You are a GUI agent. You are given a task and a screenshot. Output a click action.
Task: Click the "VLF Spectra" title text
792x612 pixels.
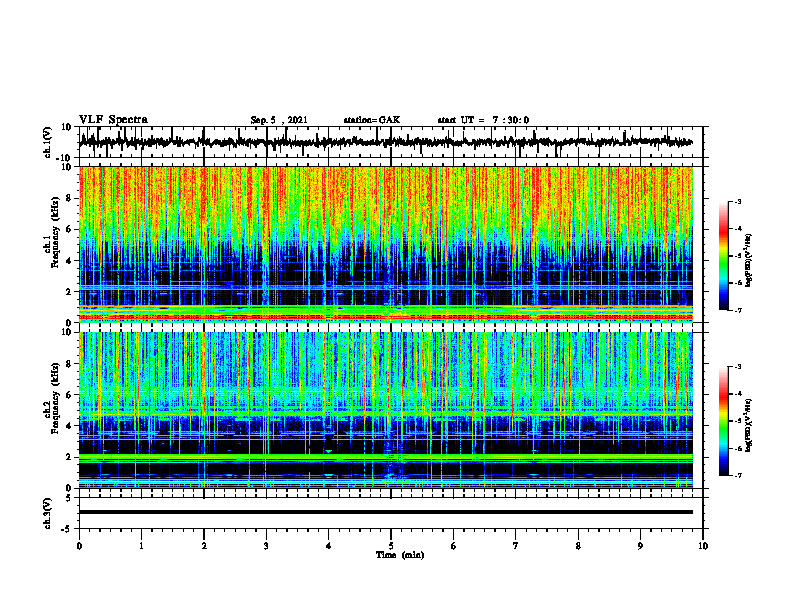[x=113, y=120]
